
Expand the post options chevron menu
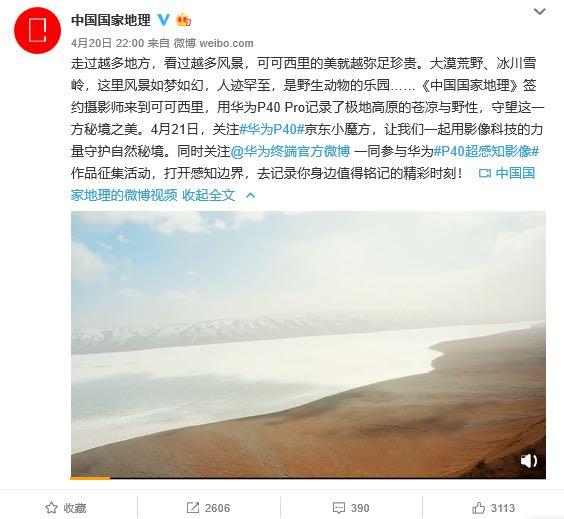(540, 12)
